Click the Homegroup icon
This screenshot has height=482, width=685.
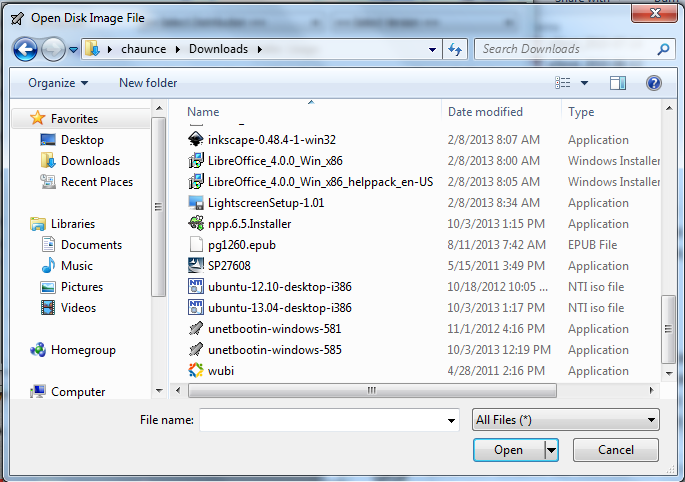(x=38, y=350)
